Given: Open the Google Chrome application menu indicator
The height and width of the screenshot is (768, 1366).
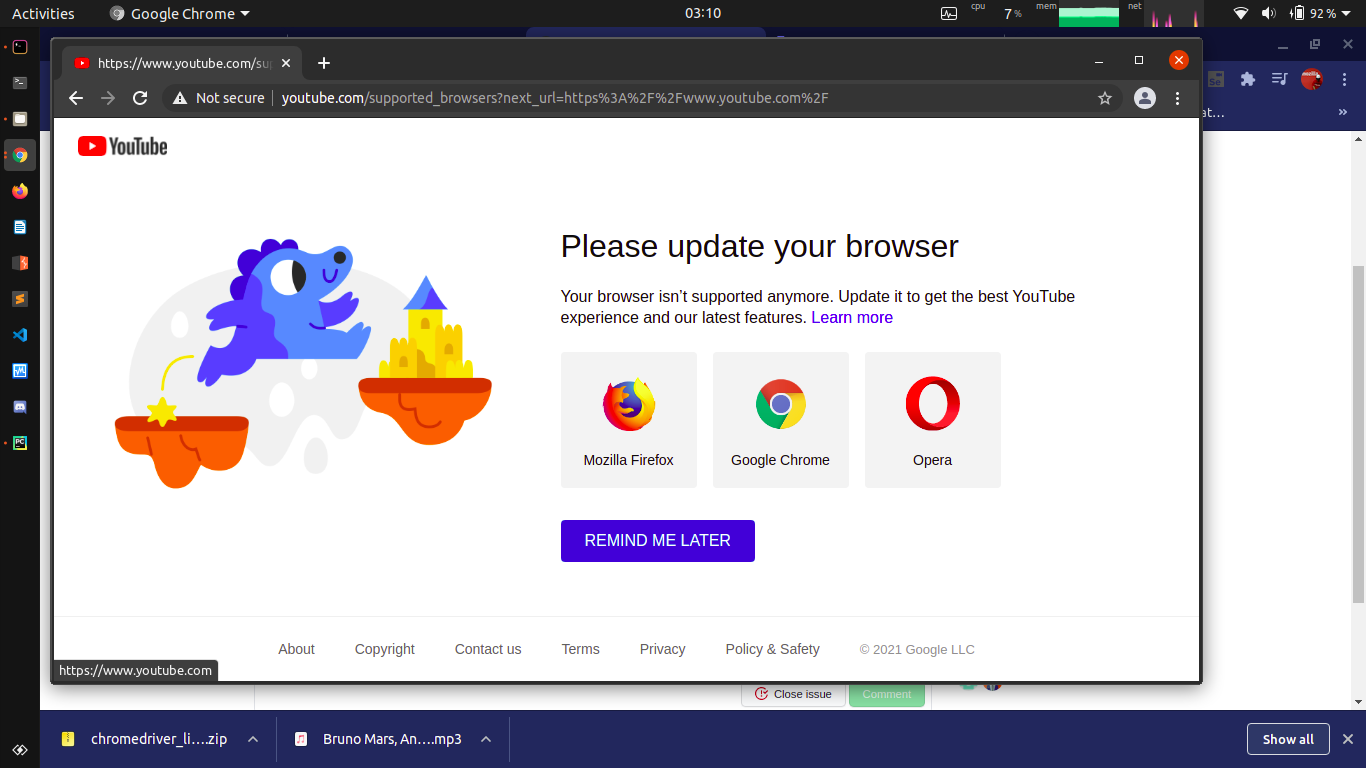Looking at the screenshot, I should click(x=179, y=13).
